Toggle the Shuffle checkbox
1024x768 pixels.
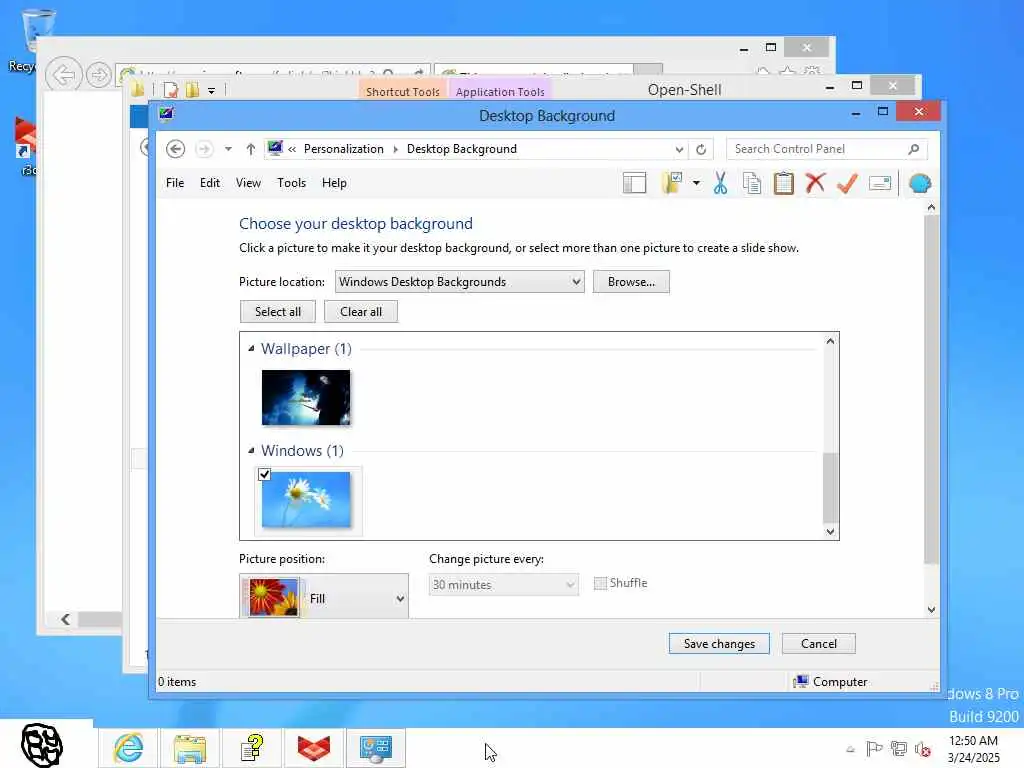600,583
